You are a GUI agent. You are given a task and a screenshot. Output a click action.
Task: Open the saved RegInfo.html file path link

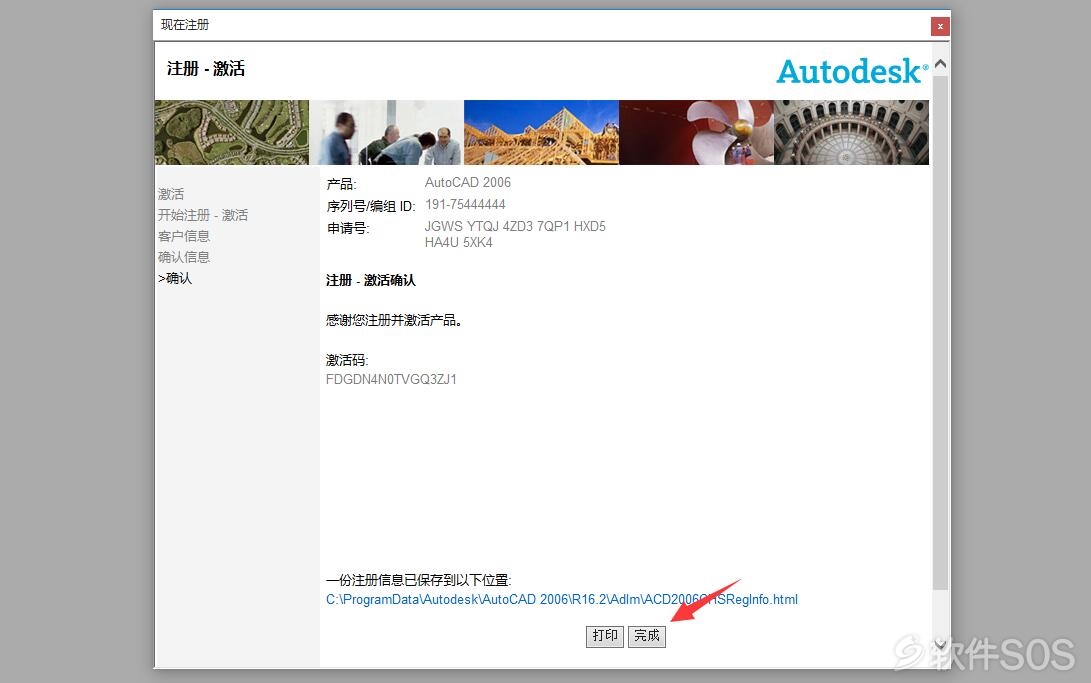coord(562,600)
